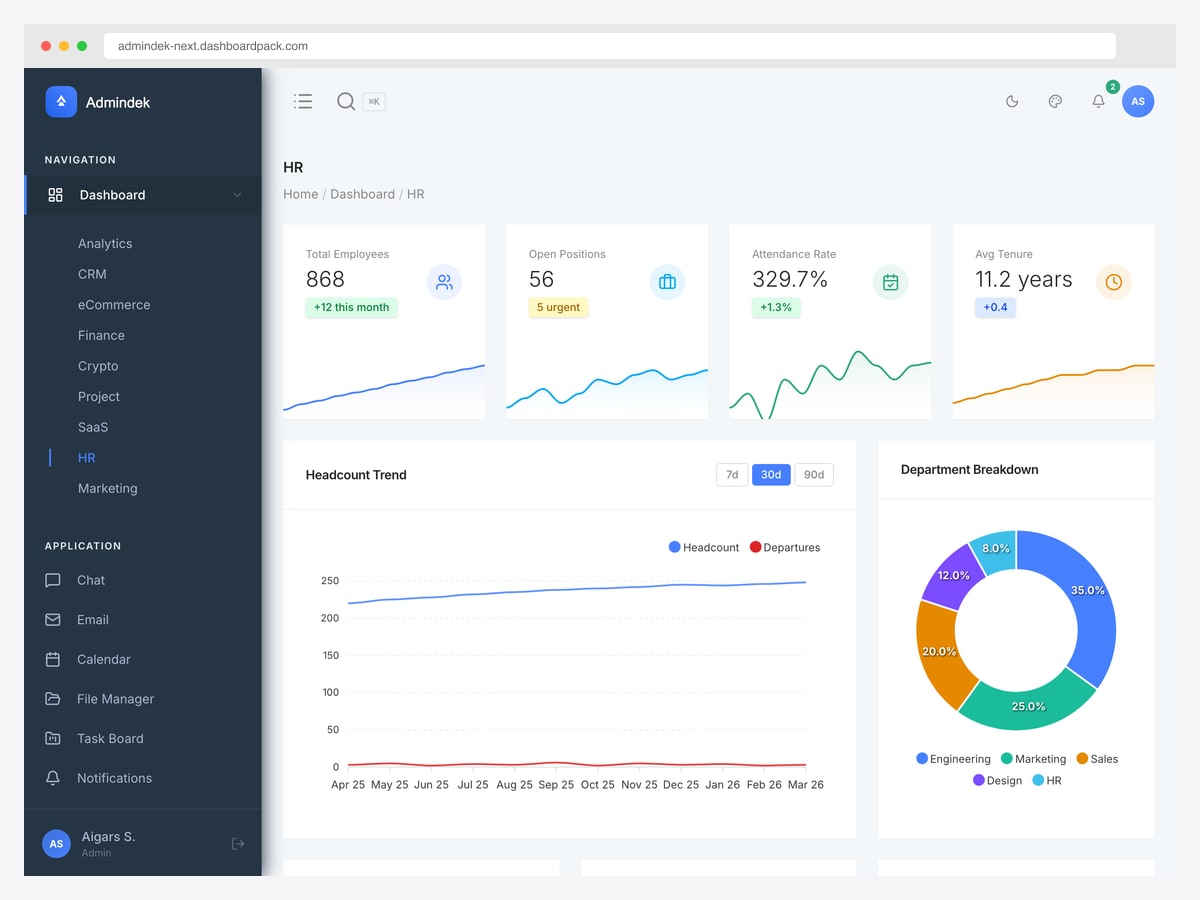This screenshot has width=1200, height=900.
Task: Click the logout icon beside Aigars S.
Action: [238, 844]
